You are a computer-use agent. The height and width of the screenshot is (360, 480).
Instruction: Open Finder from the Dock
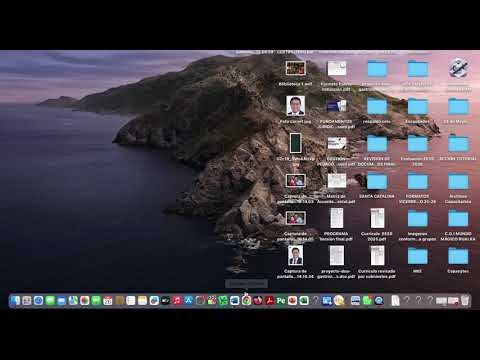click(x=15, y=301)
